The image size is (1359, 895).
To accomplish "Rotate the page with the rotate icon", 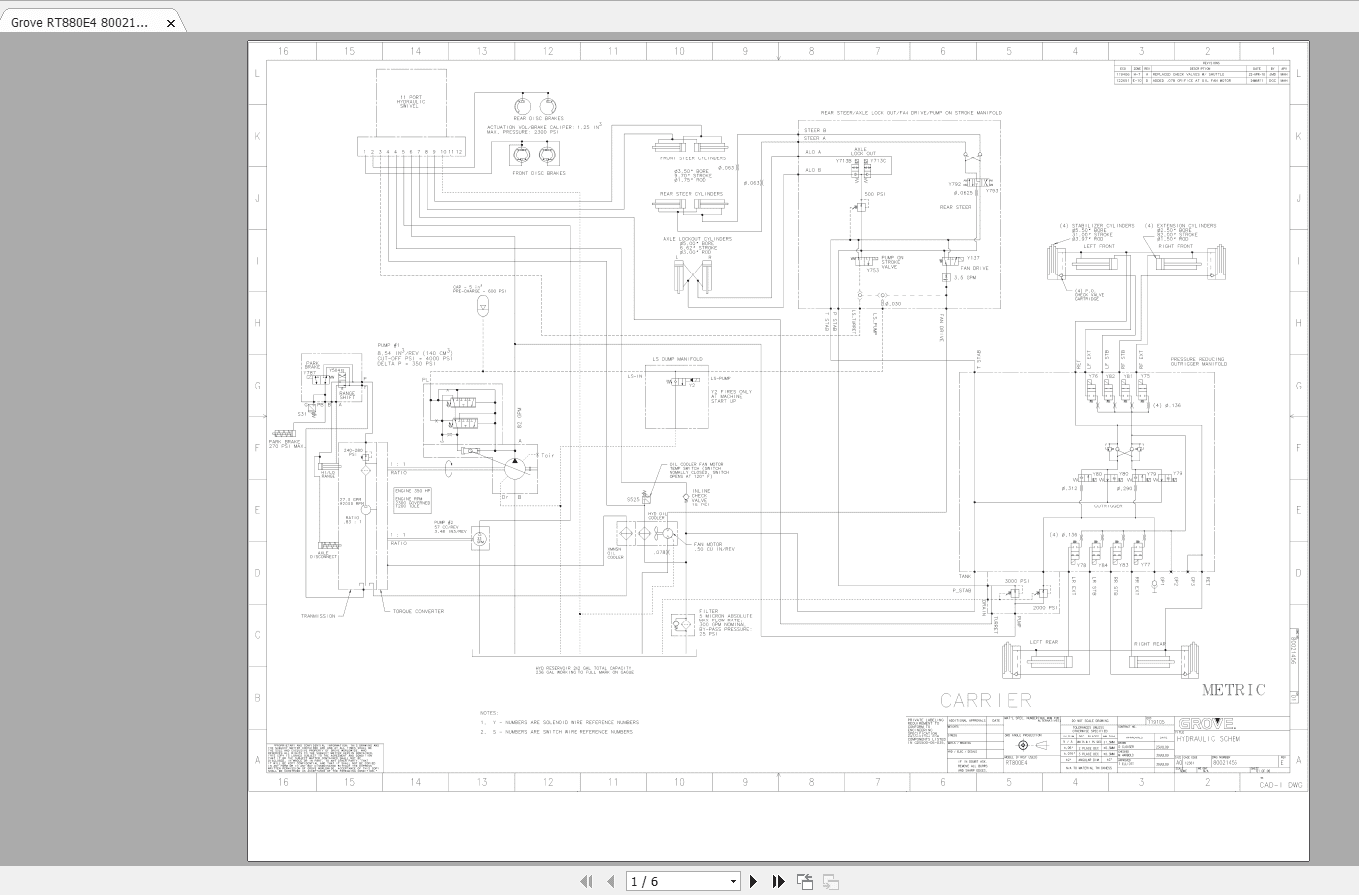I will [805, 881].
